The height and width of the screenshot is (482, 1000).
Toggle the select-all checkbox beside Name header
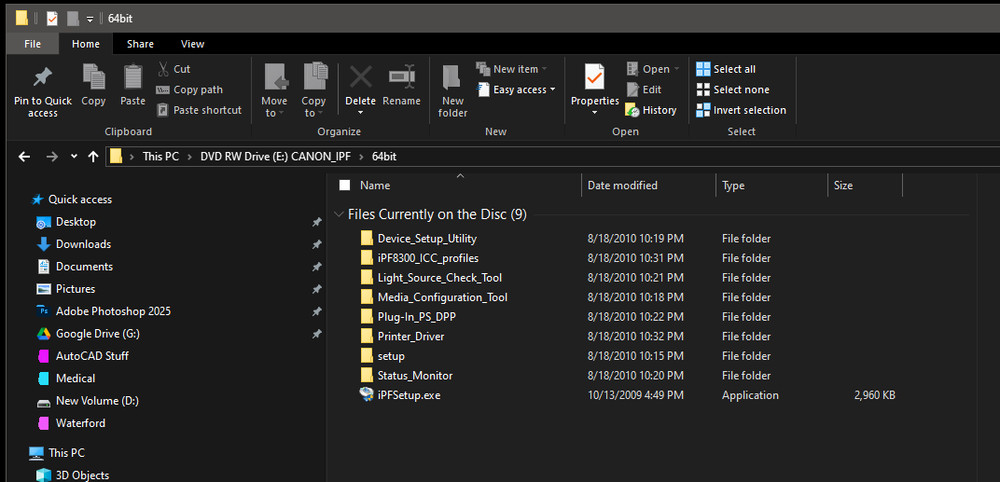[x=345, y=185]
